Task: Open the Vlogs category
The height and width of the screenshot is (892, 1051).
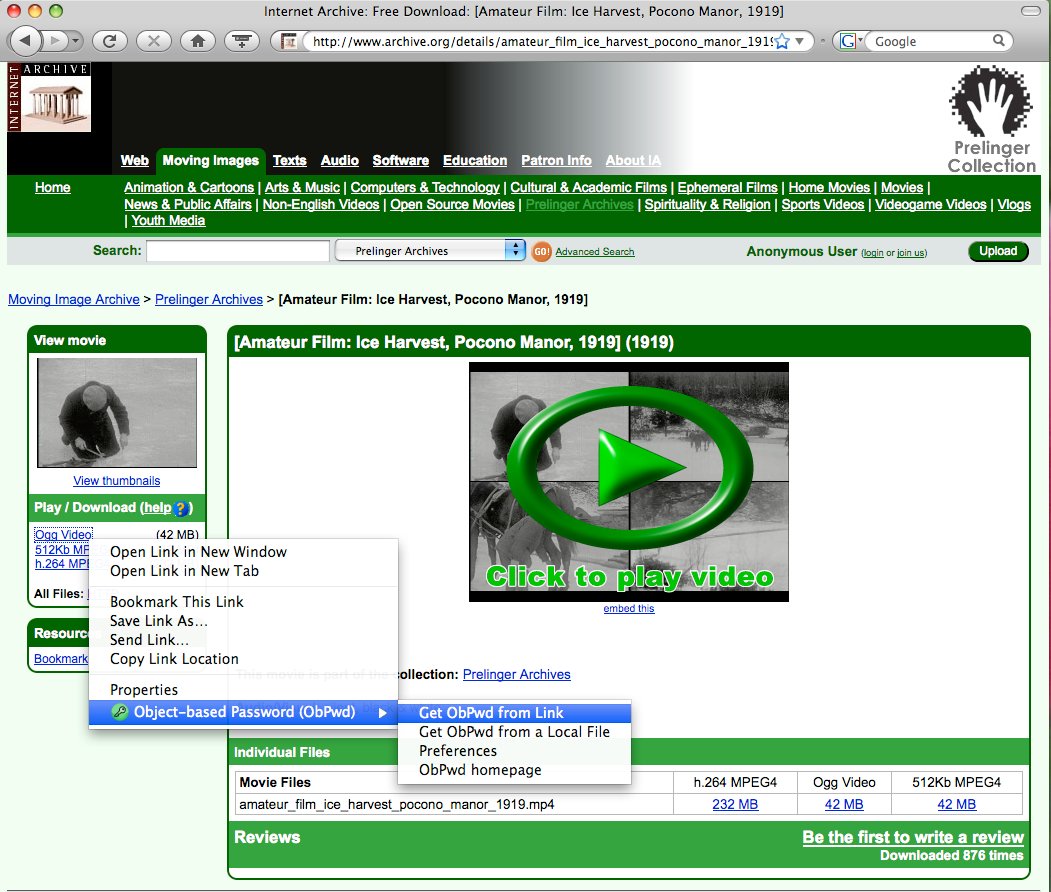Action: [1014, 204]
